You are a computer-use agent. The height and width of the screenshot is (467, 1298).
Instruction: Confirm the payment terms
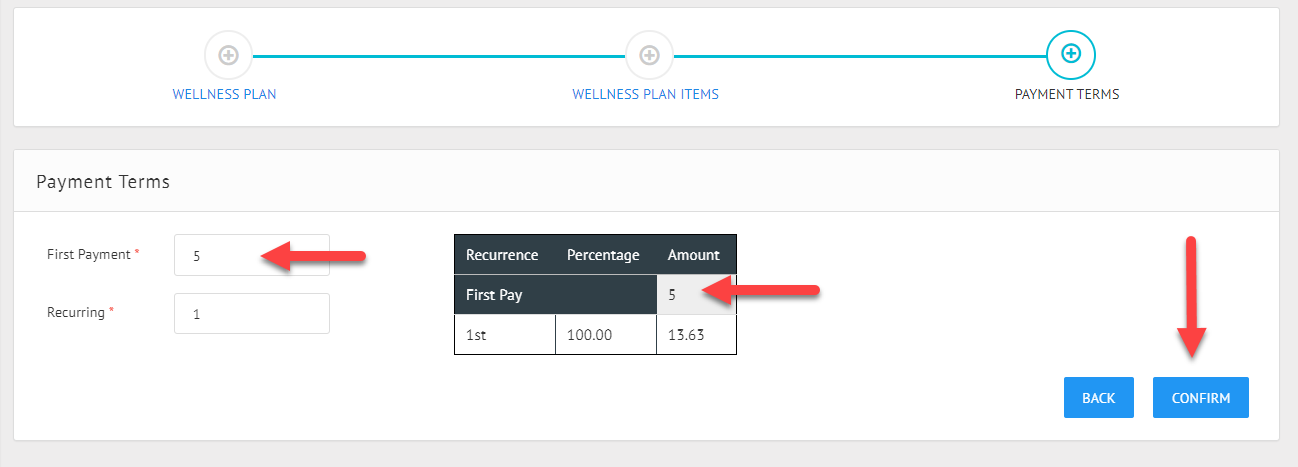pyautogui.click(x=1200, y=397)
